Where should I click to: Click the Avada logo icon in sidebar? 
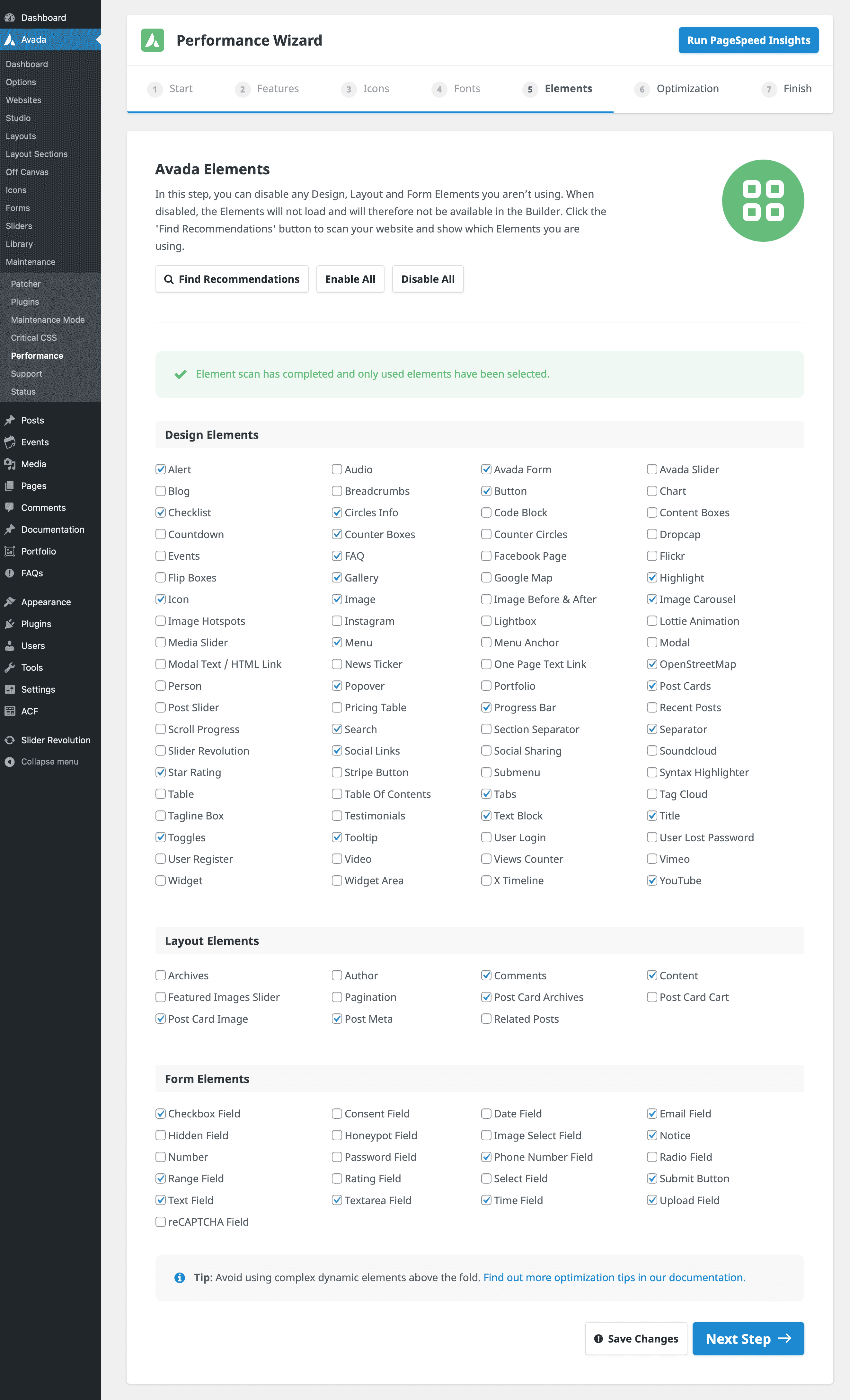[10, 40]
